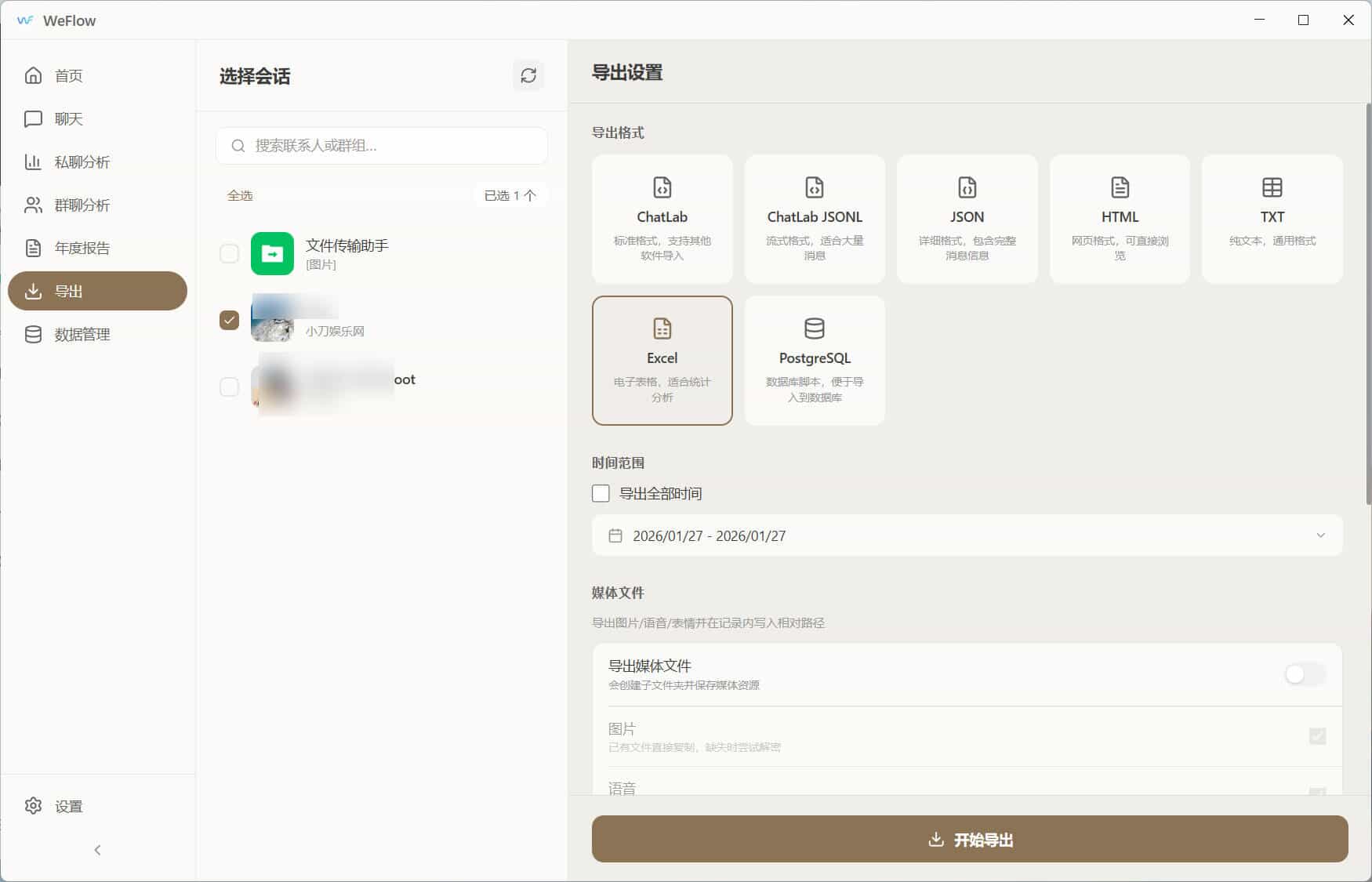
Task: Select the 群聊分析 sidebar icon
Action: coord(83,205)
